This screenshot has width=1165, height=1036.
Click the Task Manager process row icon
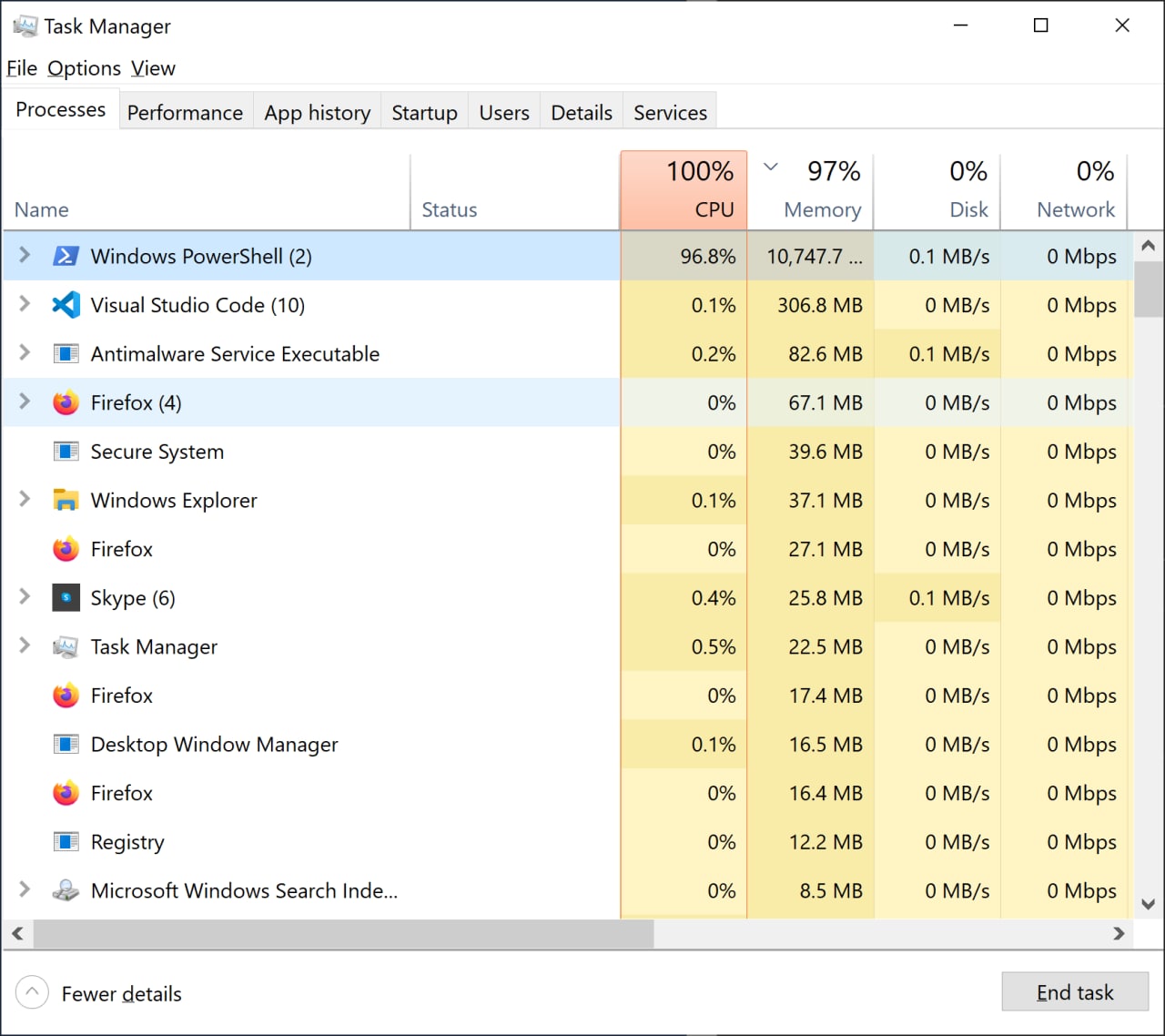click(66, 647)
